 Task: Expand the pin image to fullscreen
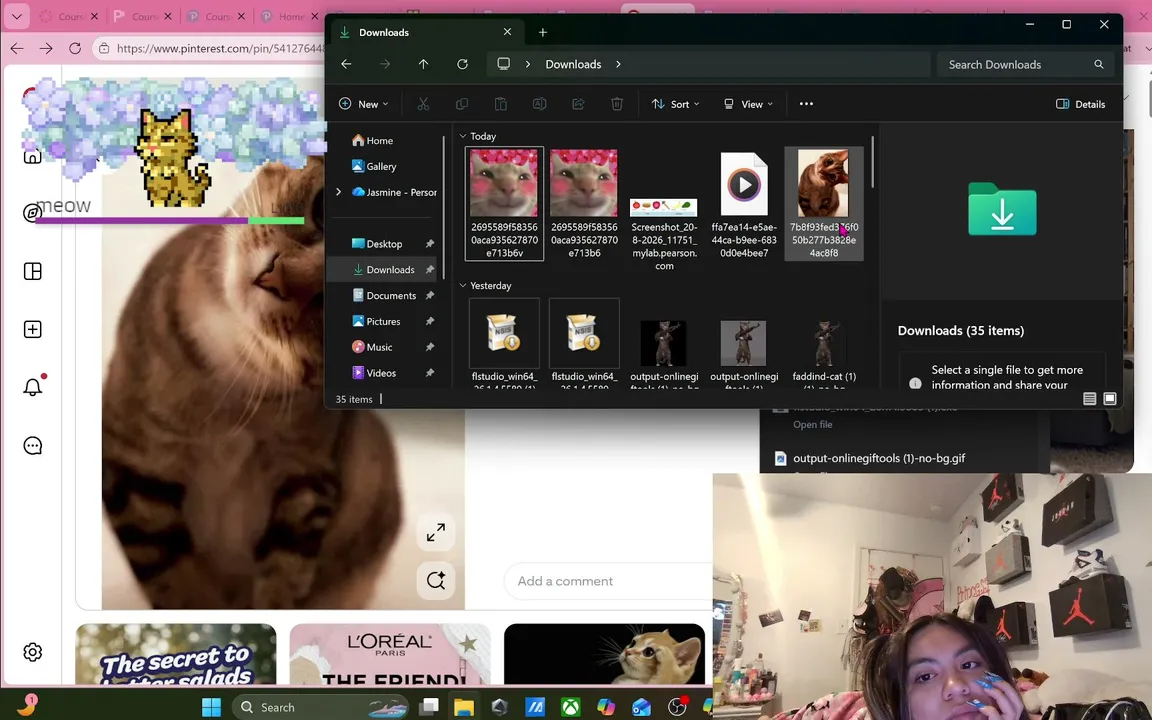tap(436, 532)
